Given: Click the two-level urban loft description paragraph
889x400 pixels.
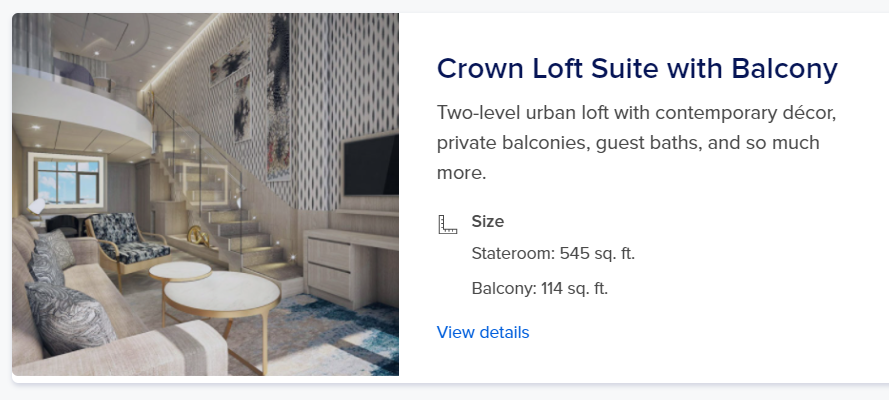Looking at the screenshot, I should (x=637, y=143).
